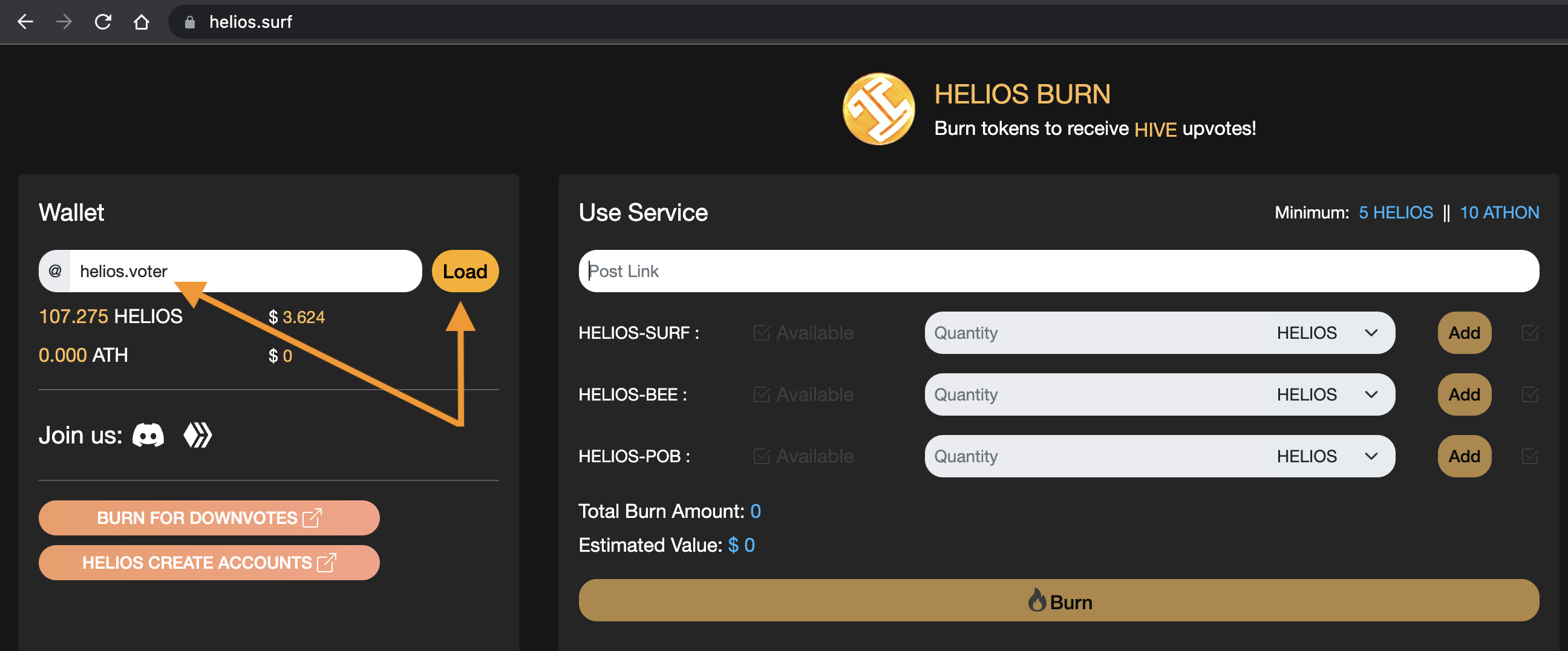
Task: Click the 0.000 ATH balance
Action: coord(83,355)
